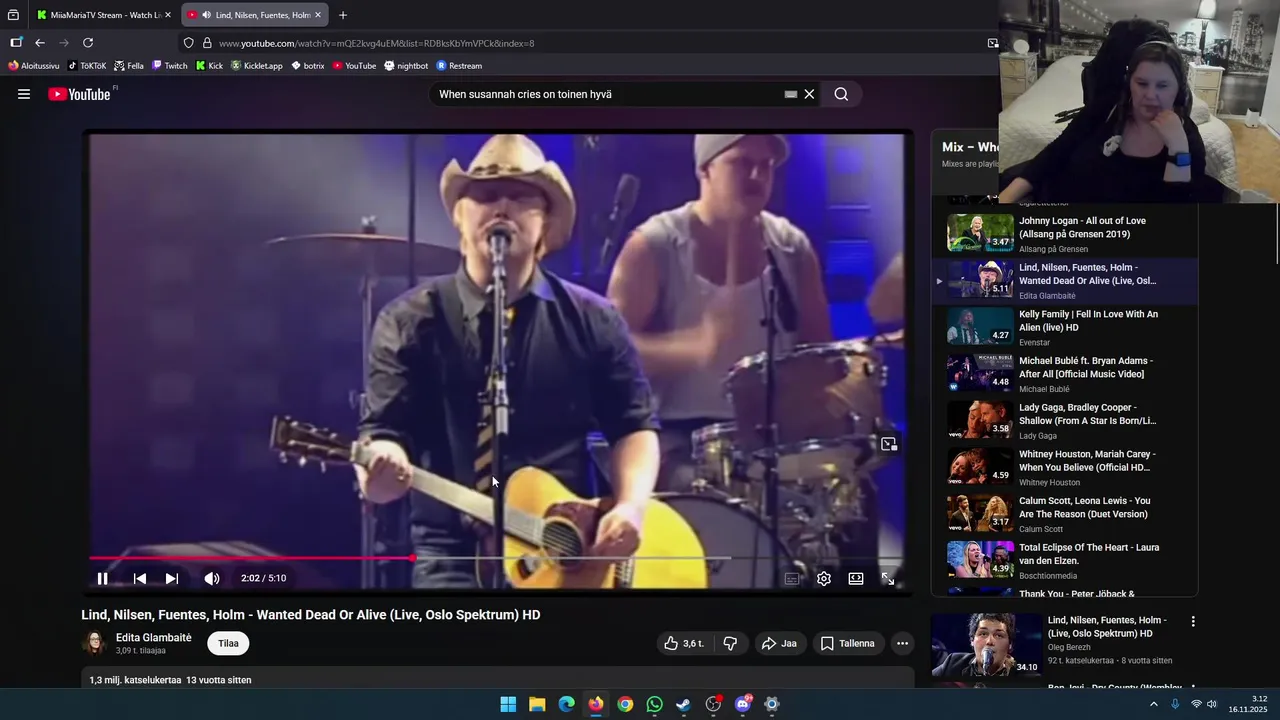
Task: Expand the hidden system tray icons chevron
Action: 1153,704
